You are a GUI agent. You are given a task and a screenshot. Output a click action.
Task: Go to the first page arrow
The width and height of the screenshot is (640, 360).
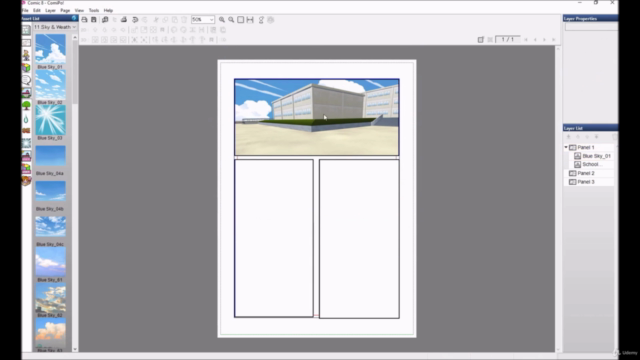(x=526, y=40)
